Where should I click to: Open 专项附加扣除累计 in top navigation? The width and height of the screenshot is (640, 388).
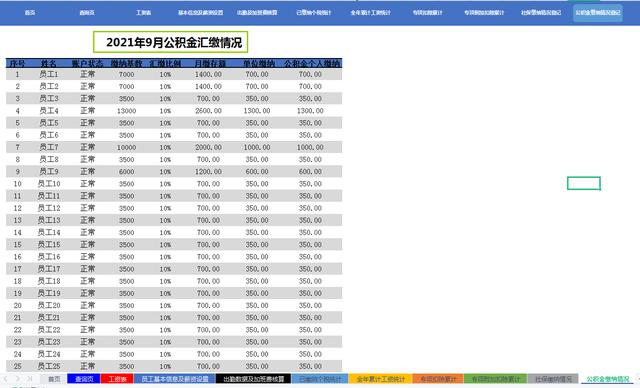pos(484,13)
